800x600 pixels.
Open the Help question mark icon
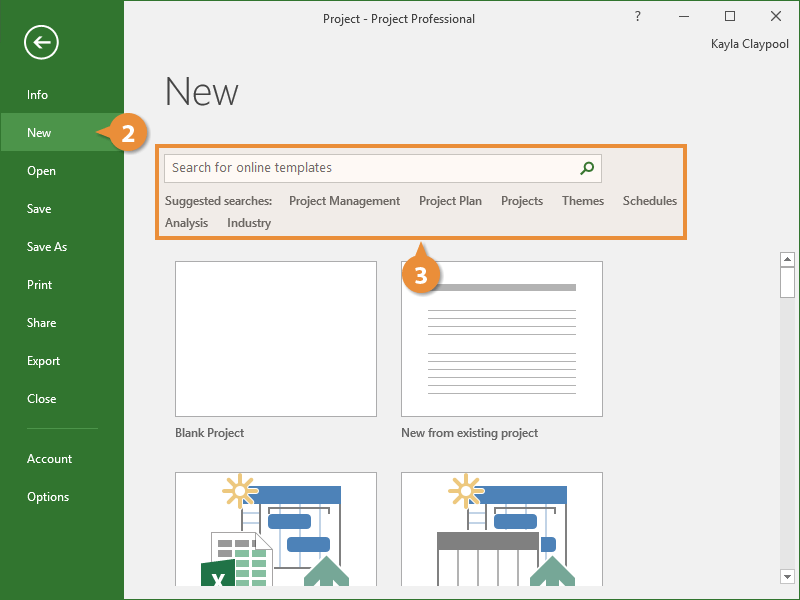point(638,17)
